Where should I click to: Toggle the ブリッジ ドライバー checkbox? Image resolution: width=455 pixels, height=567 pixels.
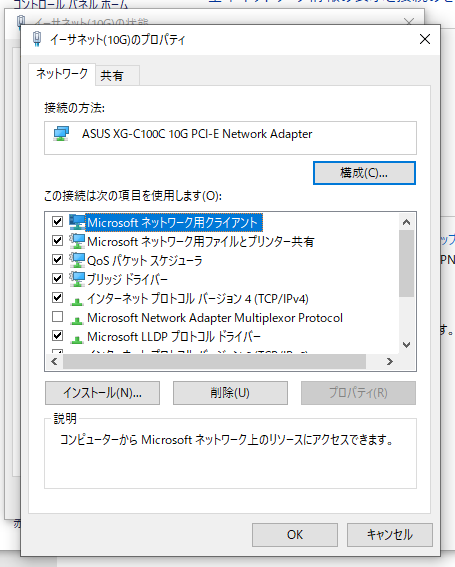[x=58, y=278]
